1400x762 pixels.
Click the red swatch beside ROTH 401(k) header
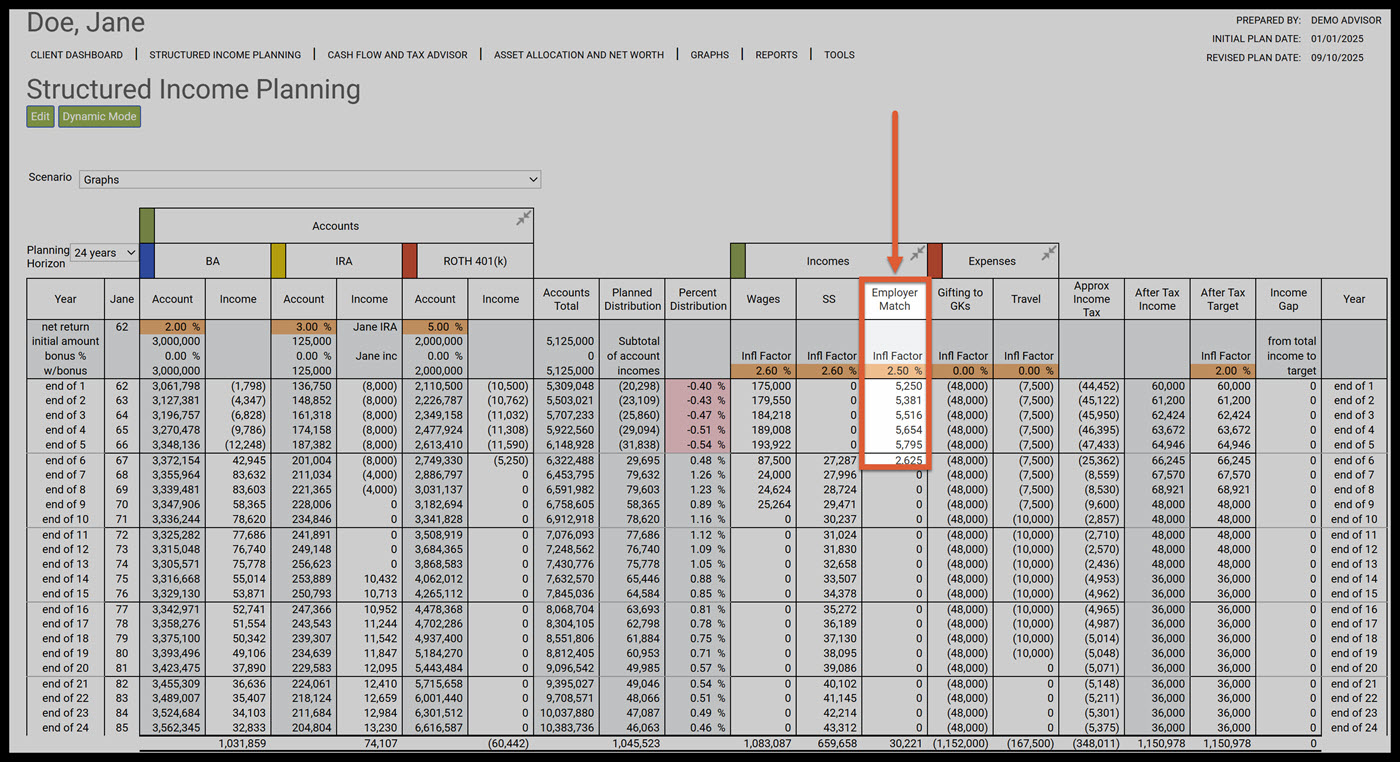(x=410, y=261)
